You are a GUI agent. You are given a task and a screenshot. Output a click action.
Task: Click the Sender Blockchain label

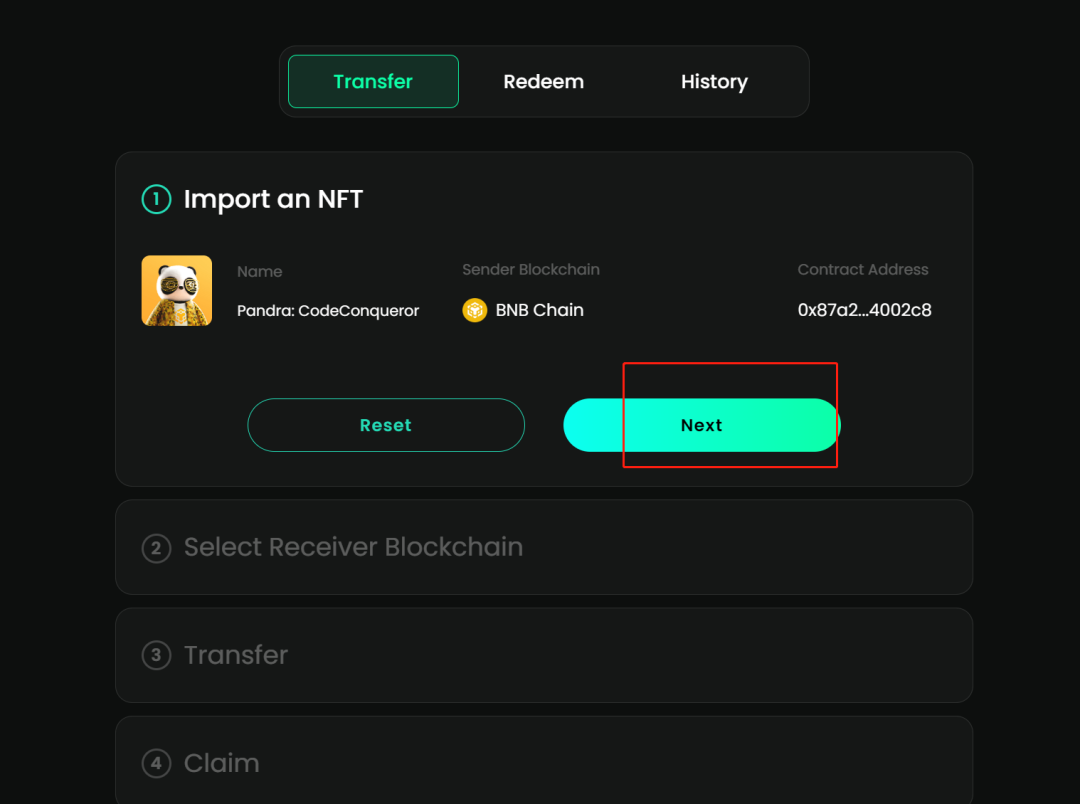point(531,270)
